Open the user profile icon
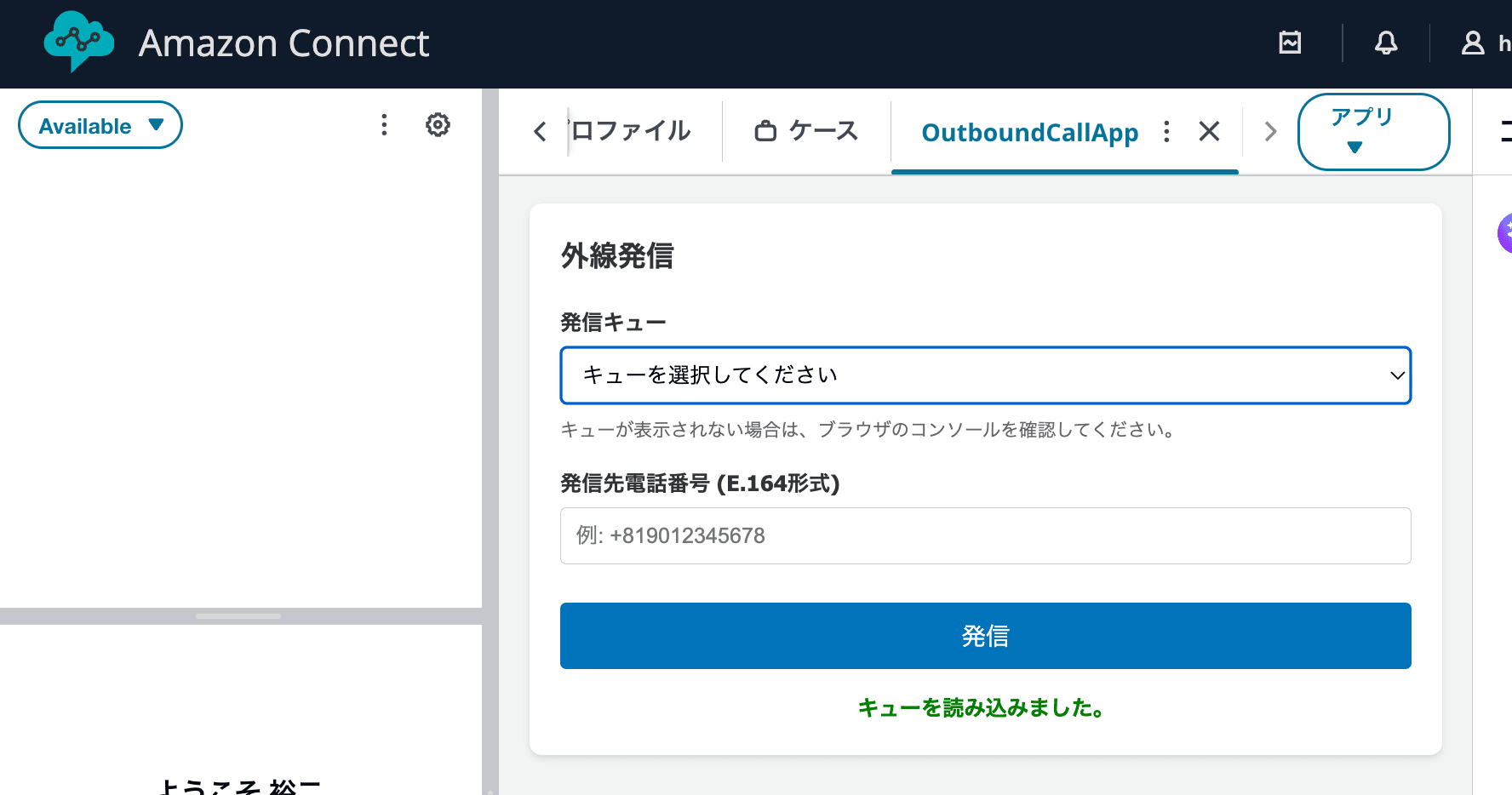Viewport: 1512px width, 795px height. pyautogui.click(x=1472, y=42)
